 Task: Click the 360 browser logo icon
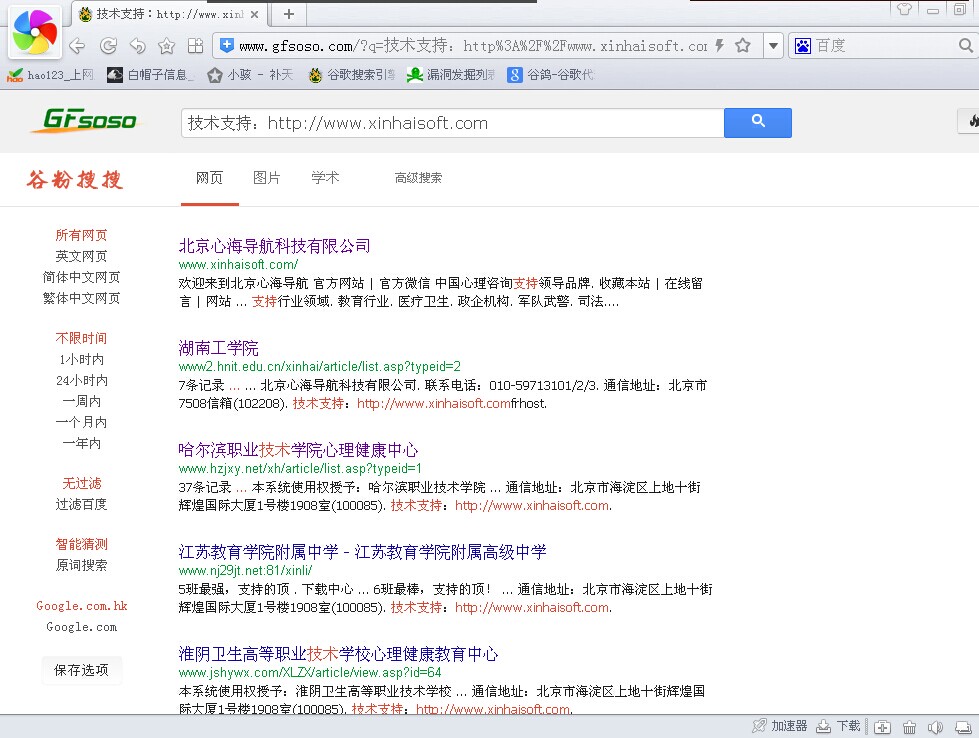point(35,32)
